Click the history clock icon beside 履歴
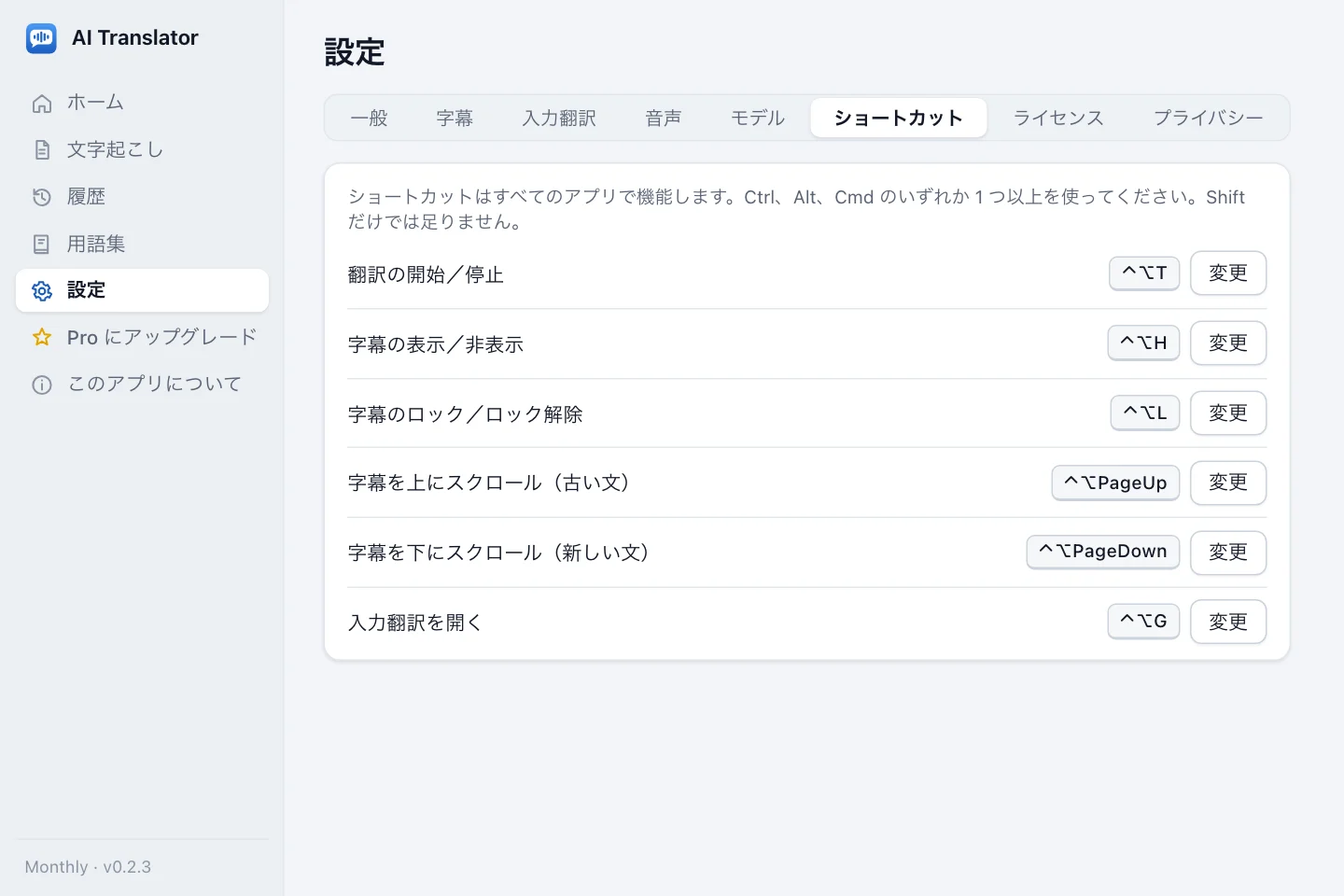1344x896 pixels. point(42,197)
